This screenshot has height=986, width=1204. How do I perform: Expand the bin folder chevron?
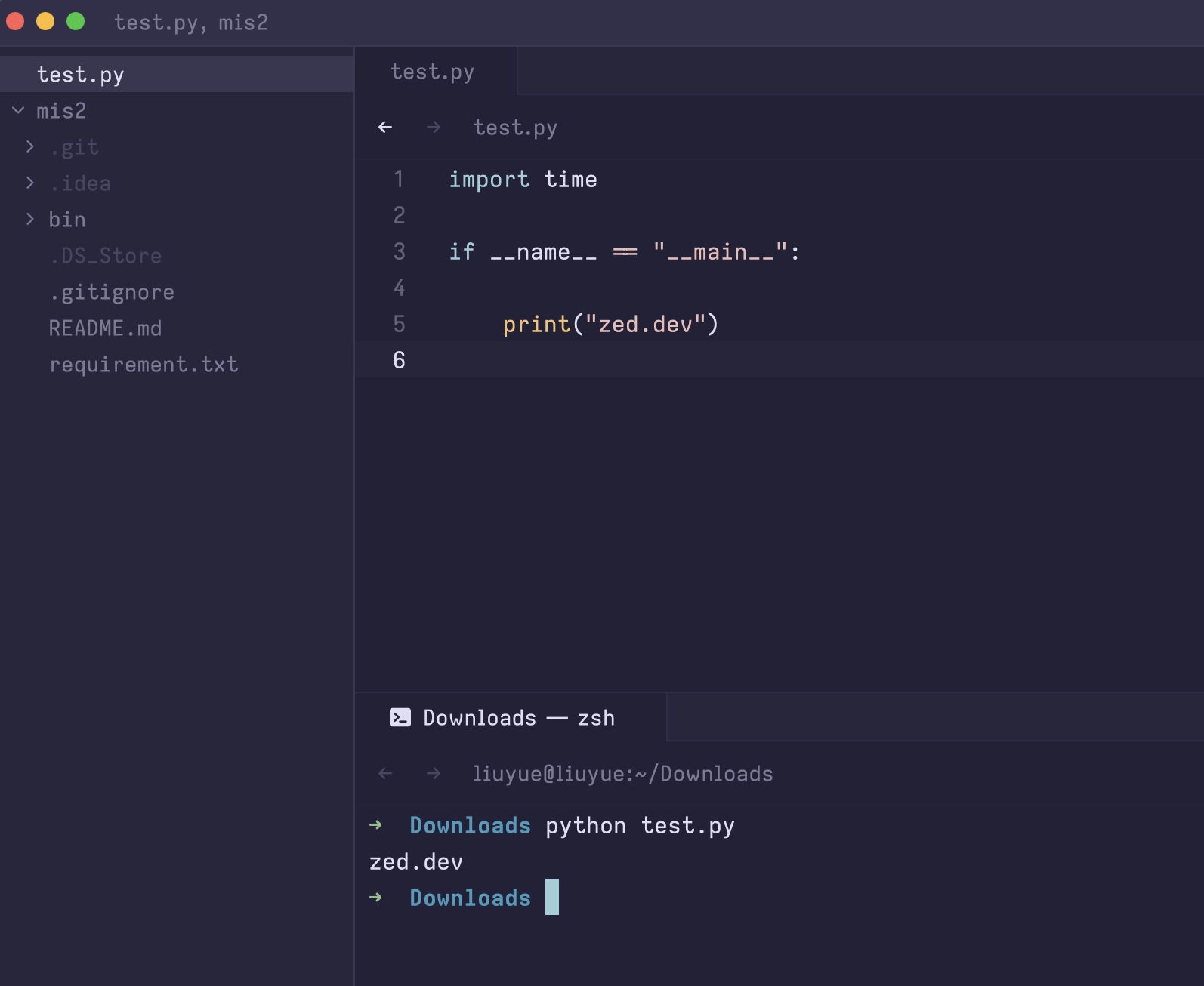[x=30, y=220]
